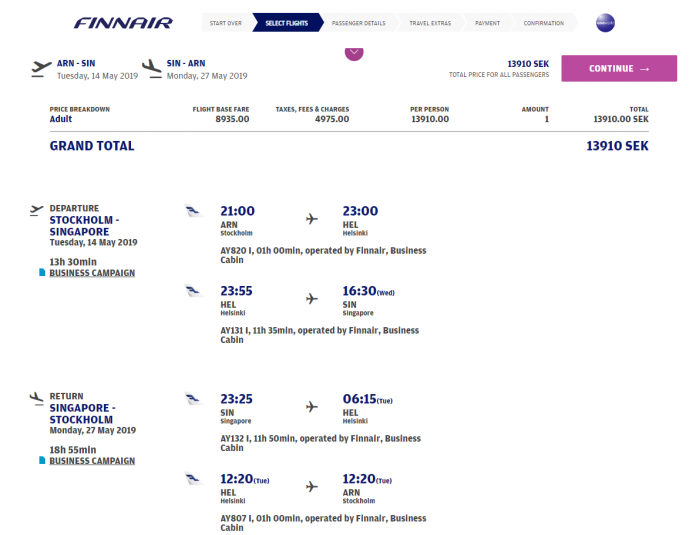Image resolution: width=696 pixels, height=535 pixels.
Task: Click the SIN - ARN return summary
Action: [x=207, y=69]
